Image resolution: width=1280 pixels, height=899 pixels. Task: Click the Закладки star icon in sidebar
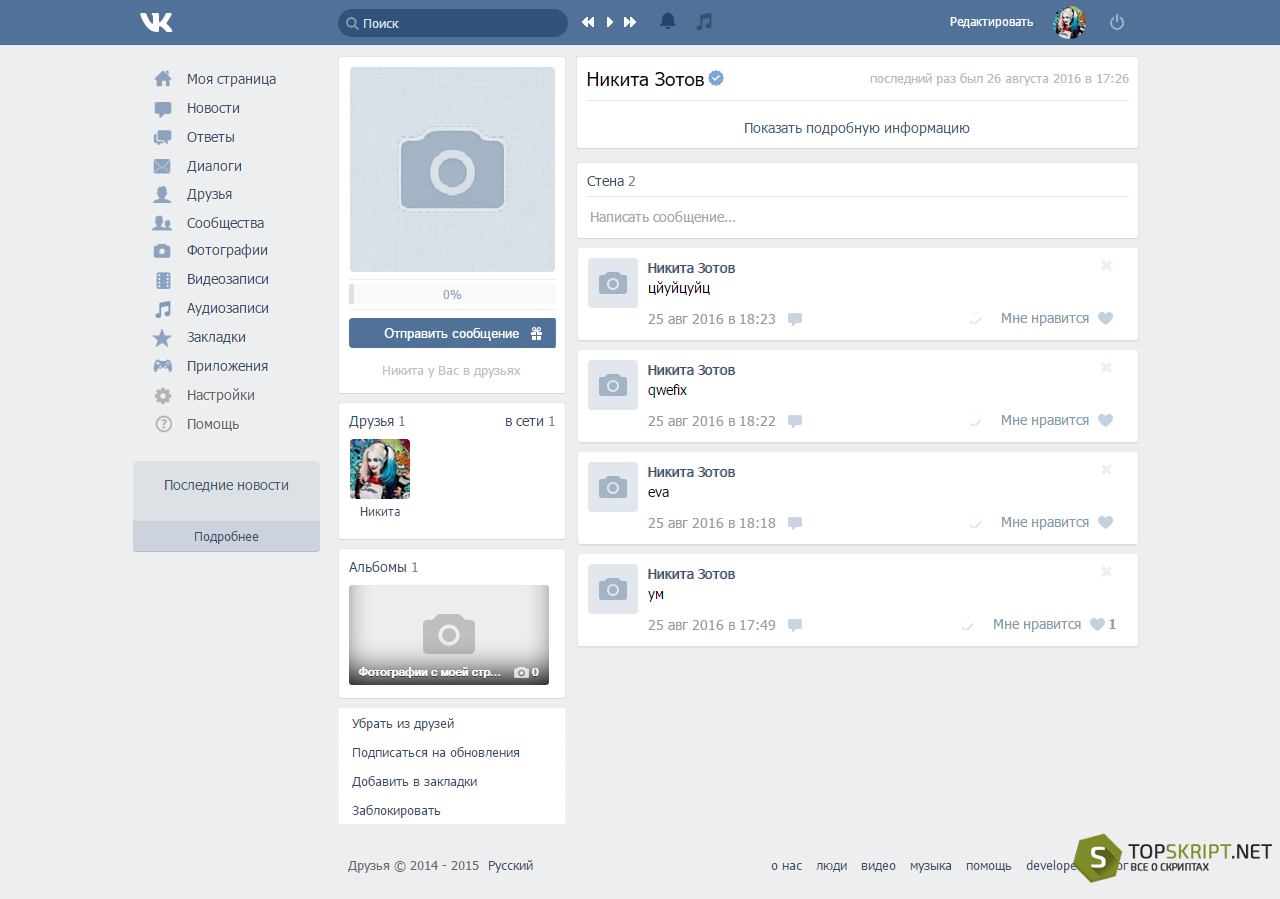tap(162, 338)
